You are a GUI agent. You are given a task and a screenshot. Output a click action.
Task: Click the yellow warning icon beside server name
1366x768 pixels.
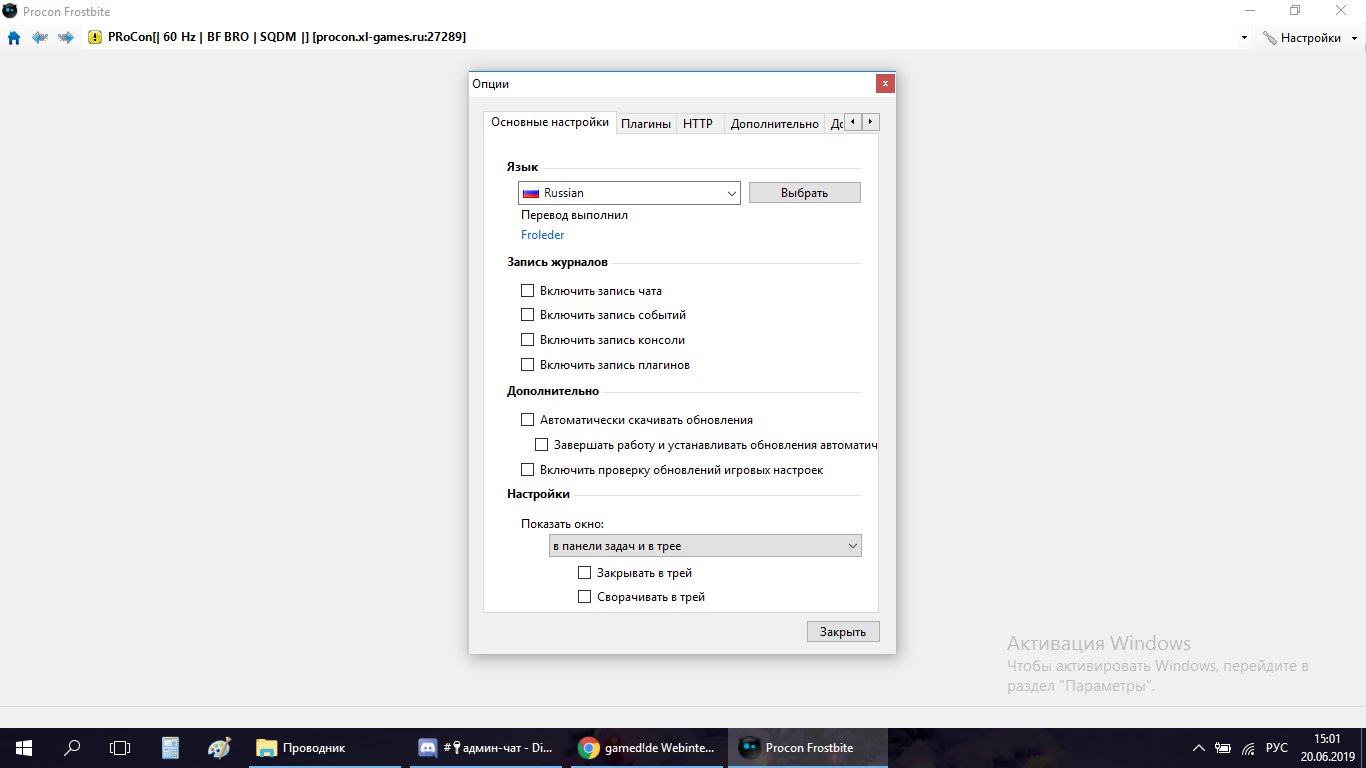95,38
